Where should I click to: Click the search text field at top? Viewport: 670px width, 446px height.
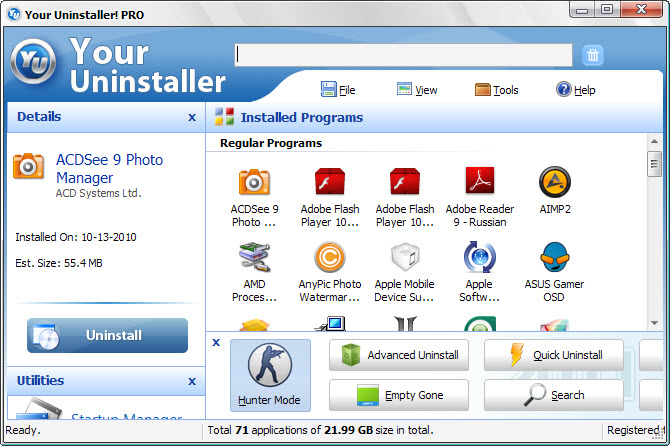403,55
